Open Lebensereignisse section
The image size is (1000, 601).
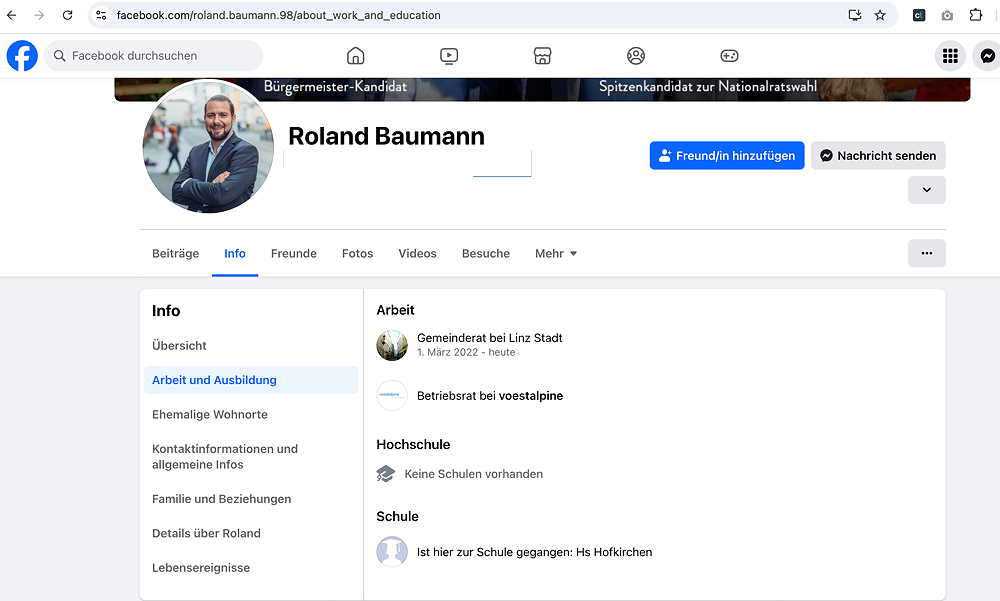point(251,568)
